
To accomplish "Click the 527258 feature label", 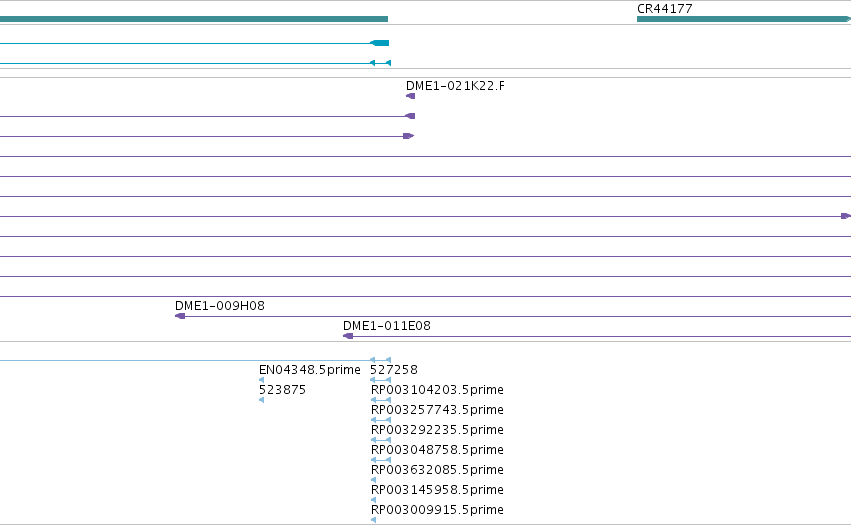I will [393, 370].
